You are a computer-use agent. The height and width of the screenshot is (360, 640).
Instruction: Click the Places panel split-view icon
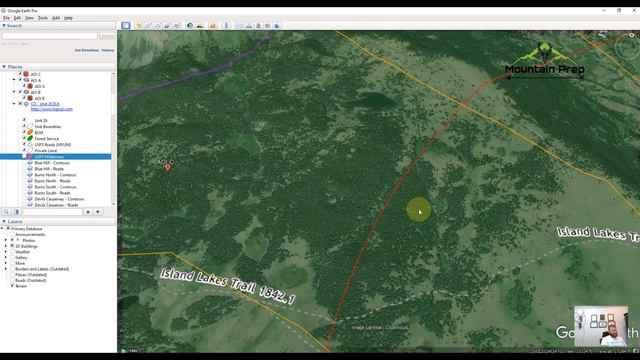(16, 212)
